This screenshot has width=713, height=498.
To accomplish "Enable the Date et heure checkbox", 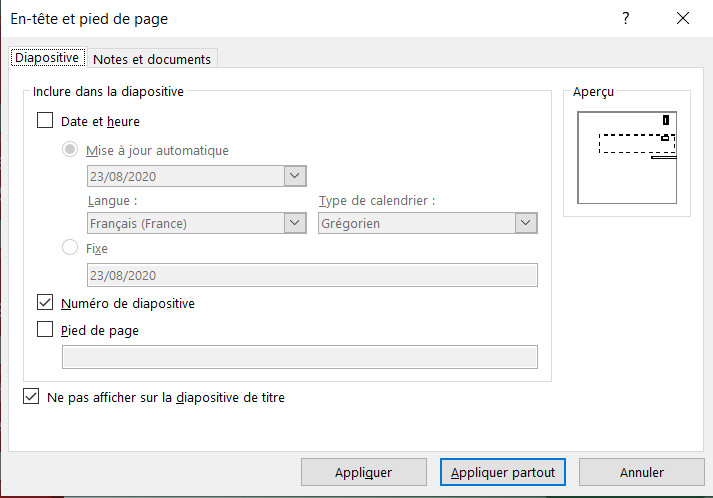I will (45, 121).
